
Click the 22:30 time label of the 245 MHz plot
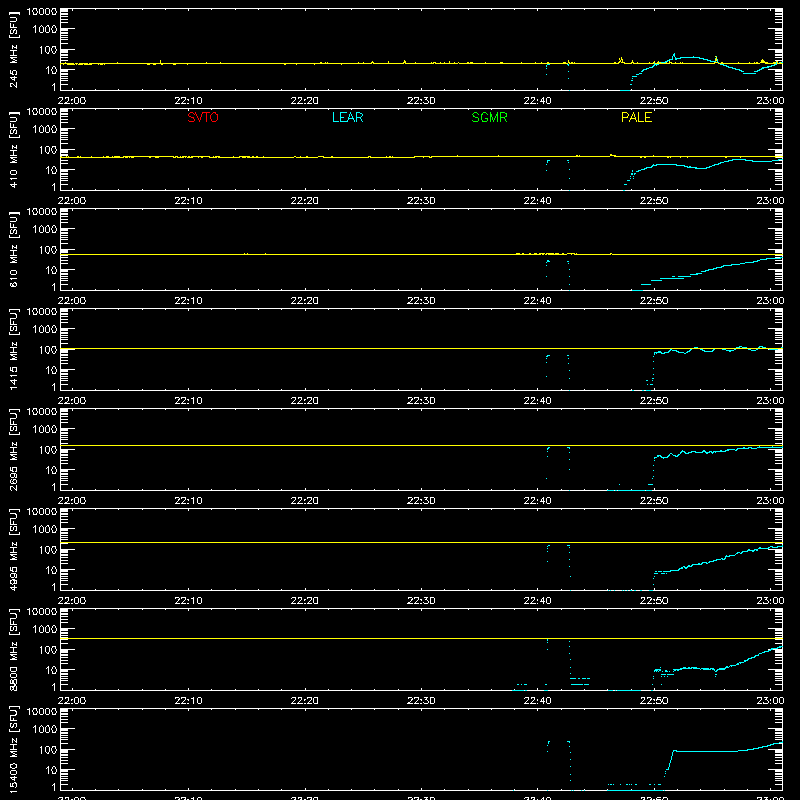point(421,101)
